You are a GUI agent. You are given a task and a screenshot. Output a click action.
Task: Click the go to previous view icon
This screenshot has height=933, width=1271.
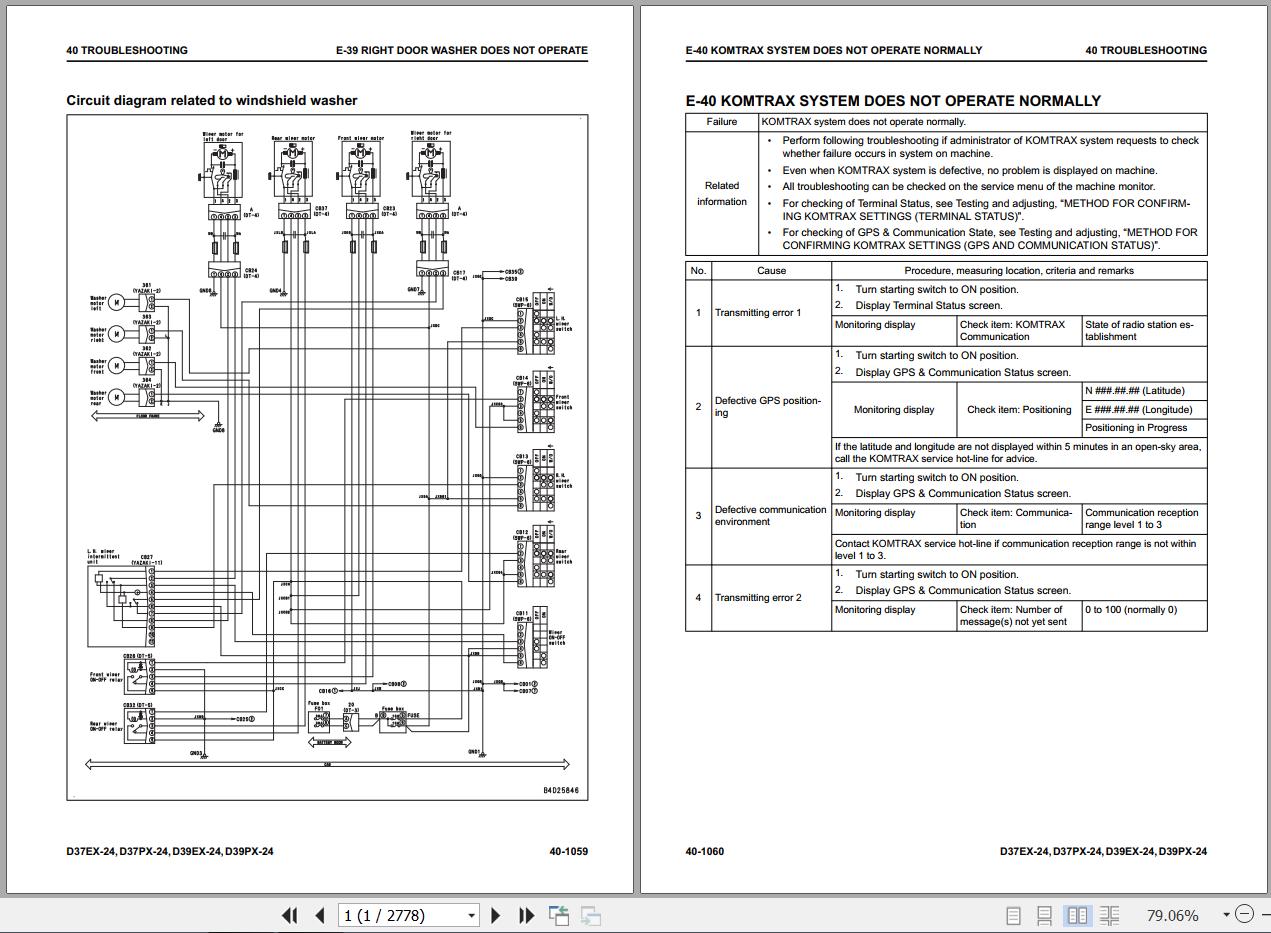pos(559,915)
